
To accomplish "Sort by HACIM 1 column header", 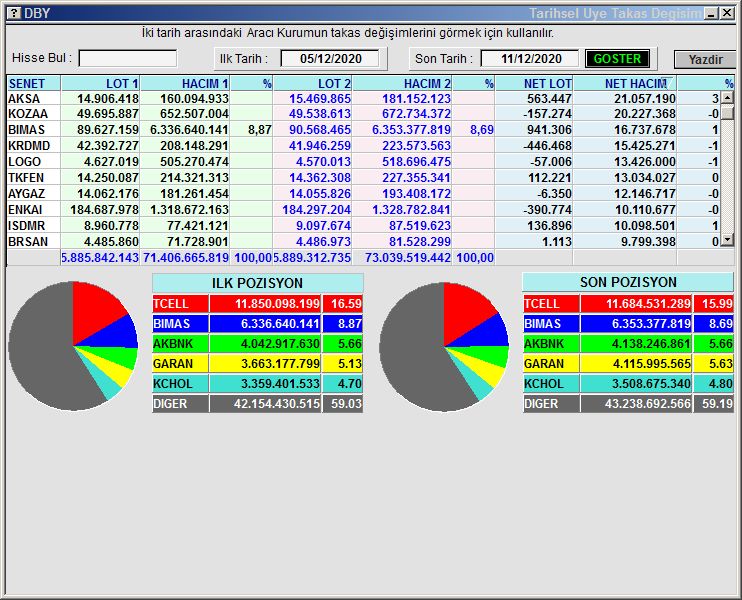I will (185, 83).
